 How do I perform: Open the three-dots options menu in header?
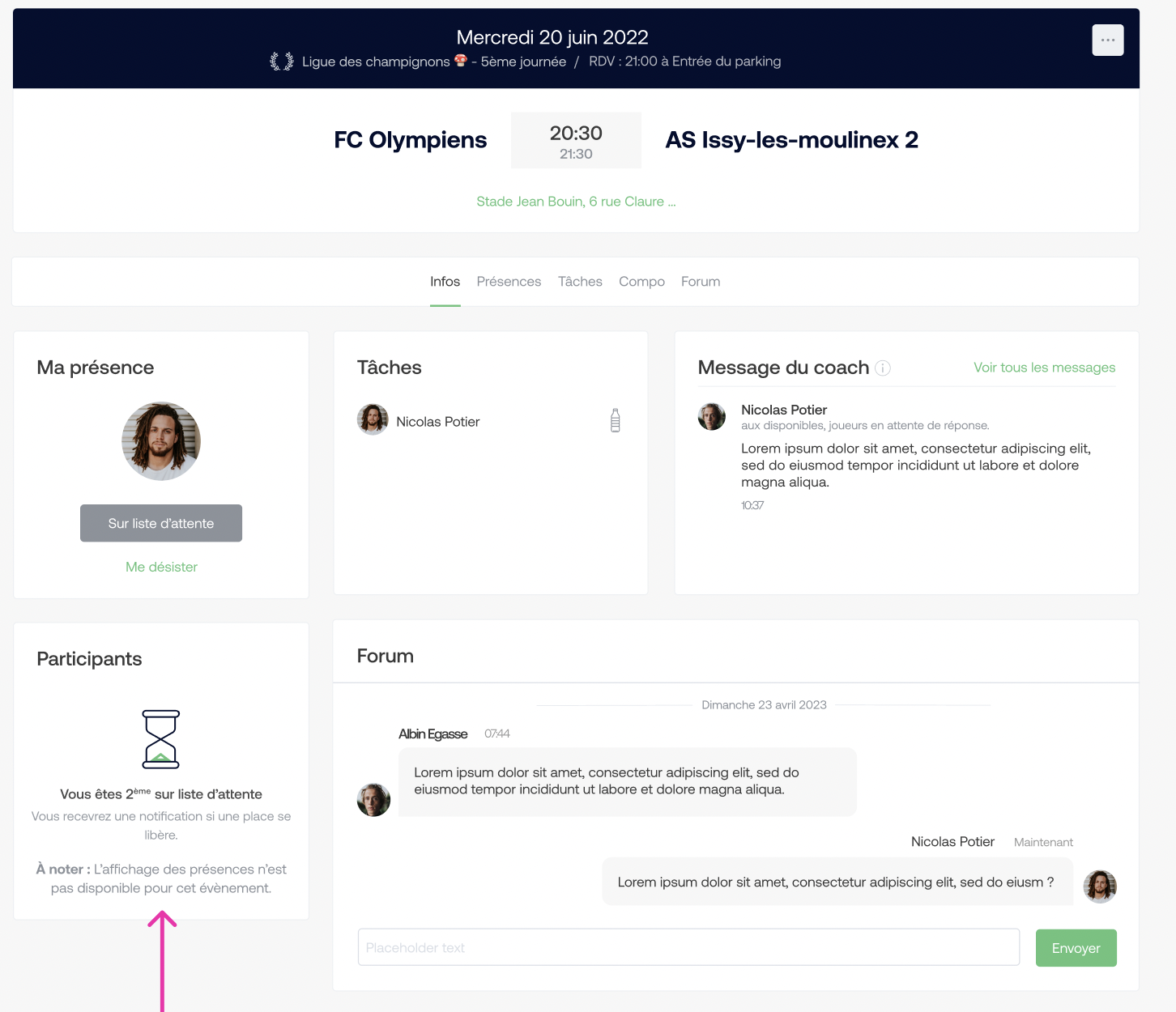1107,40
